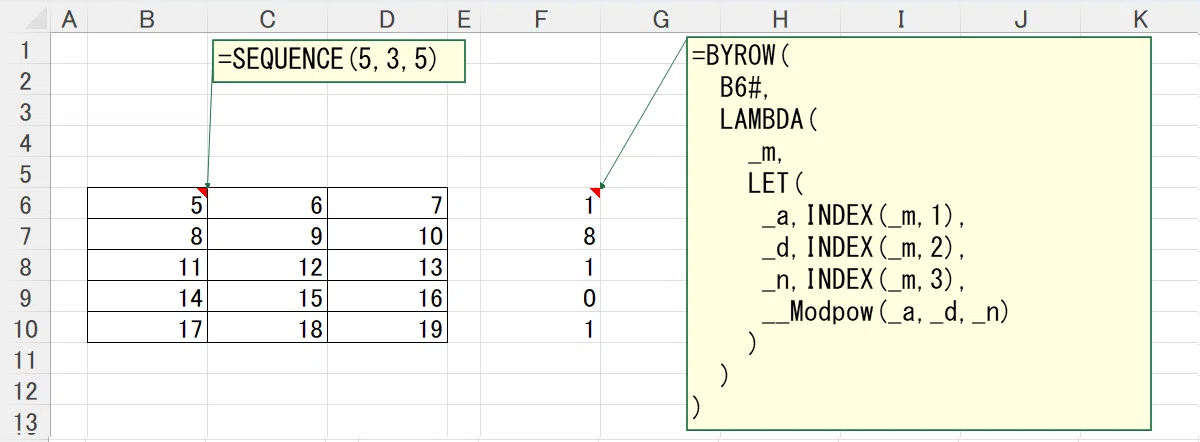Select row 9 header
Screen dimensions: 1200x442
tap(25, 298)
